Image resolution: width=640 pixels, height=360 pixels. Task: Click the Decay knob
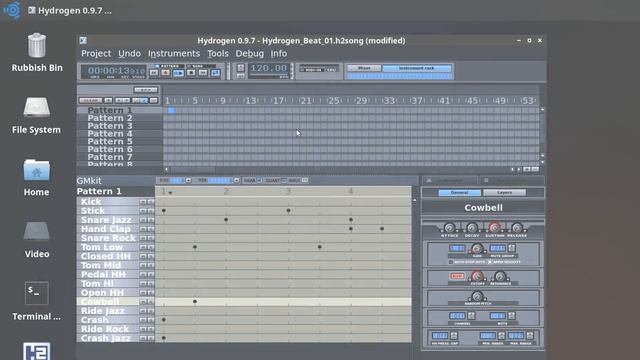tap(472, 228)
